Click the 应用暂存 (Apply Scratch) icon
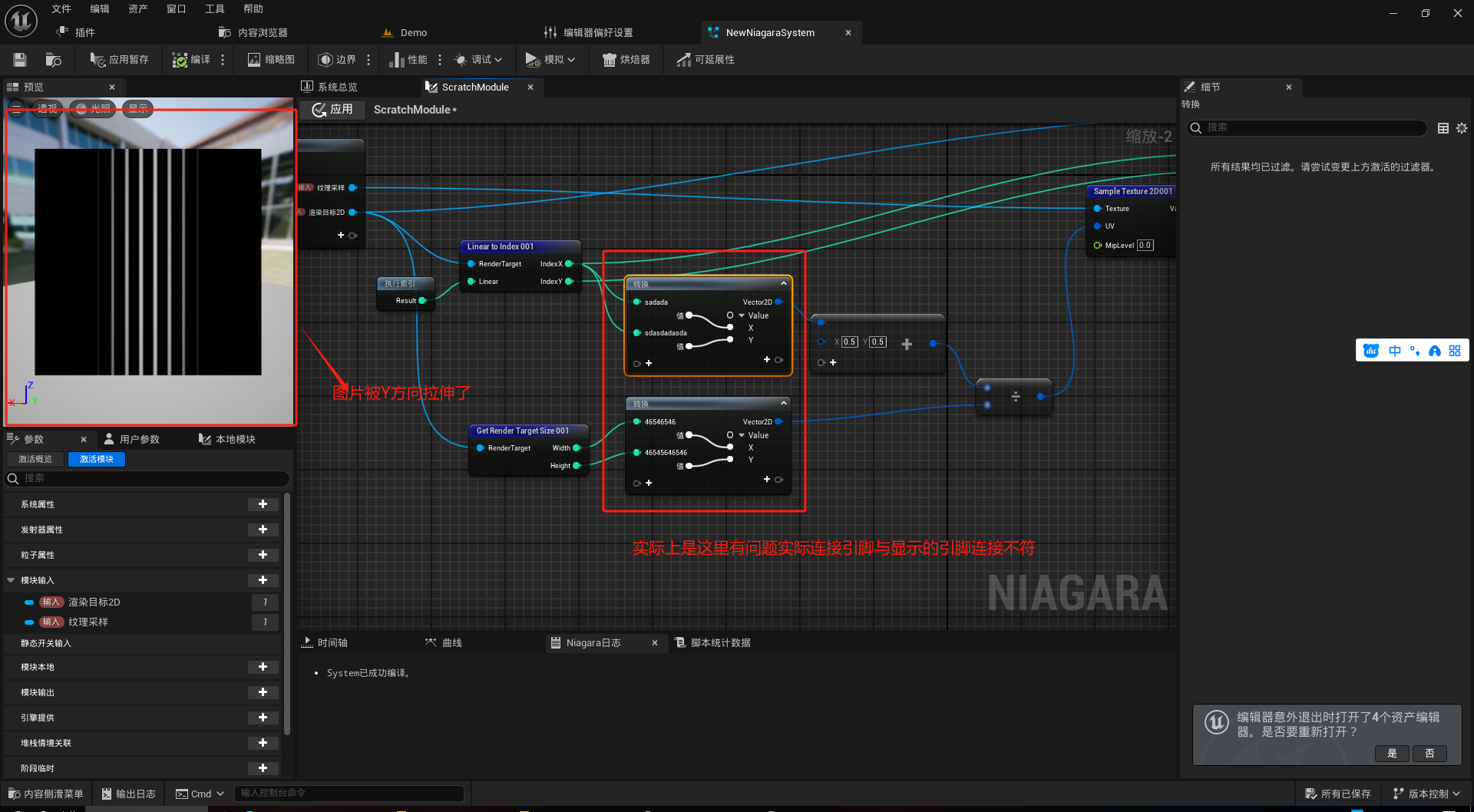Image resolution: width=1474 pixels, height=812 pixels. 117,59
